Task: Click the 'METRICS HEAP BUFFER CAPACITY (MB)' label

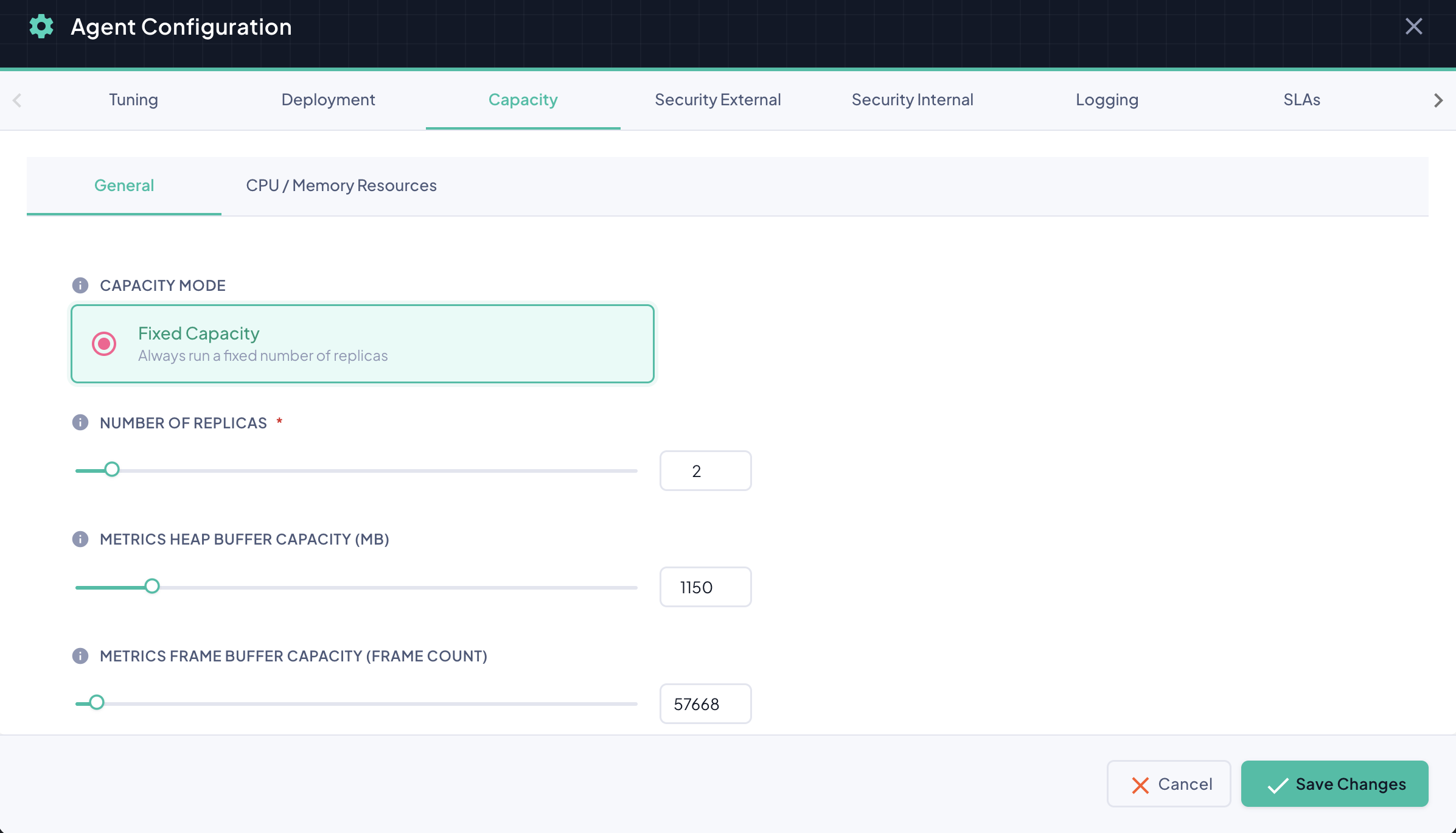Action: pyautogui.click(x=245, y=540)
